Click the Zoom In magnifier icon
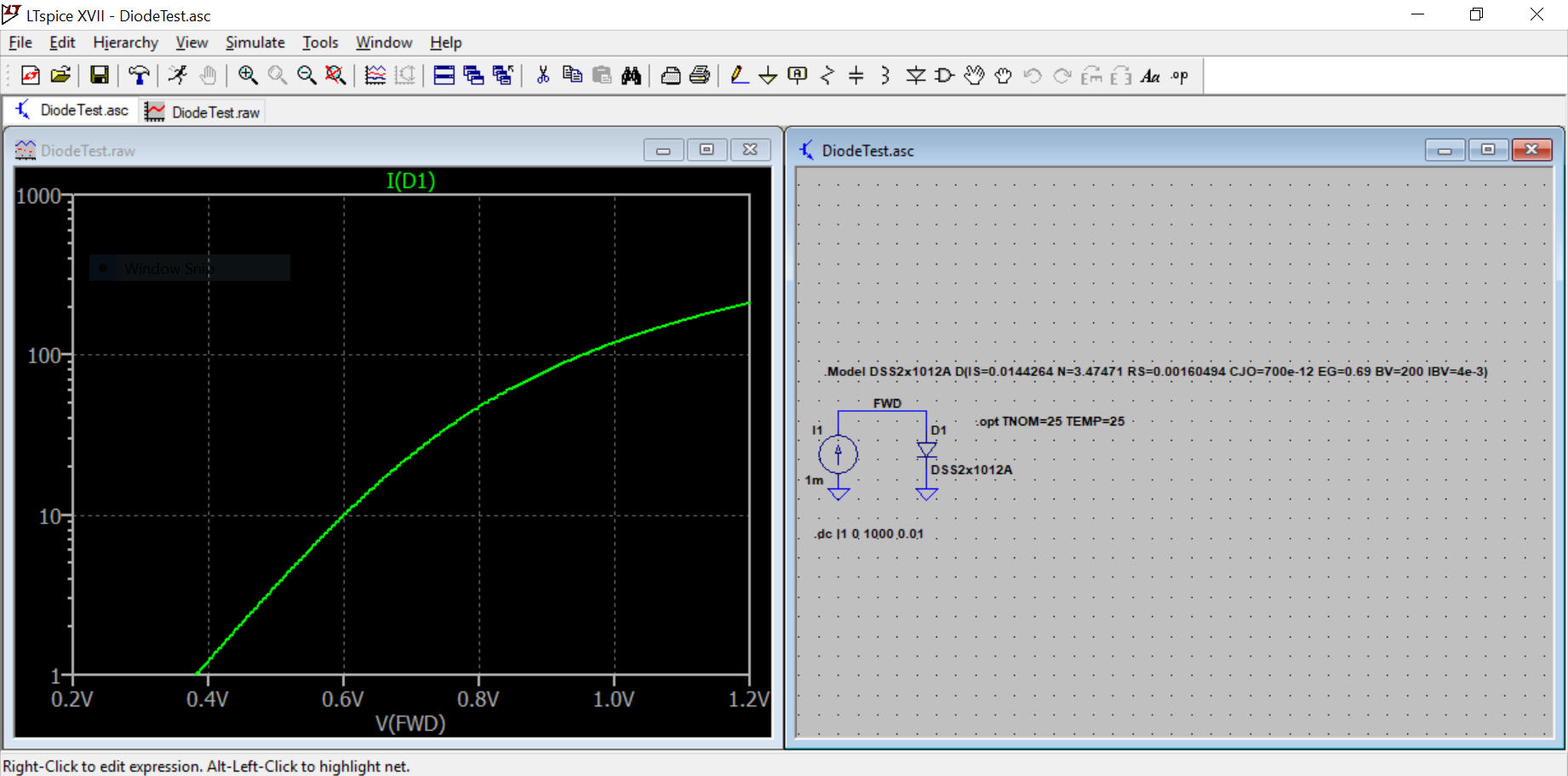The image size is (1568, 776). 248,76
